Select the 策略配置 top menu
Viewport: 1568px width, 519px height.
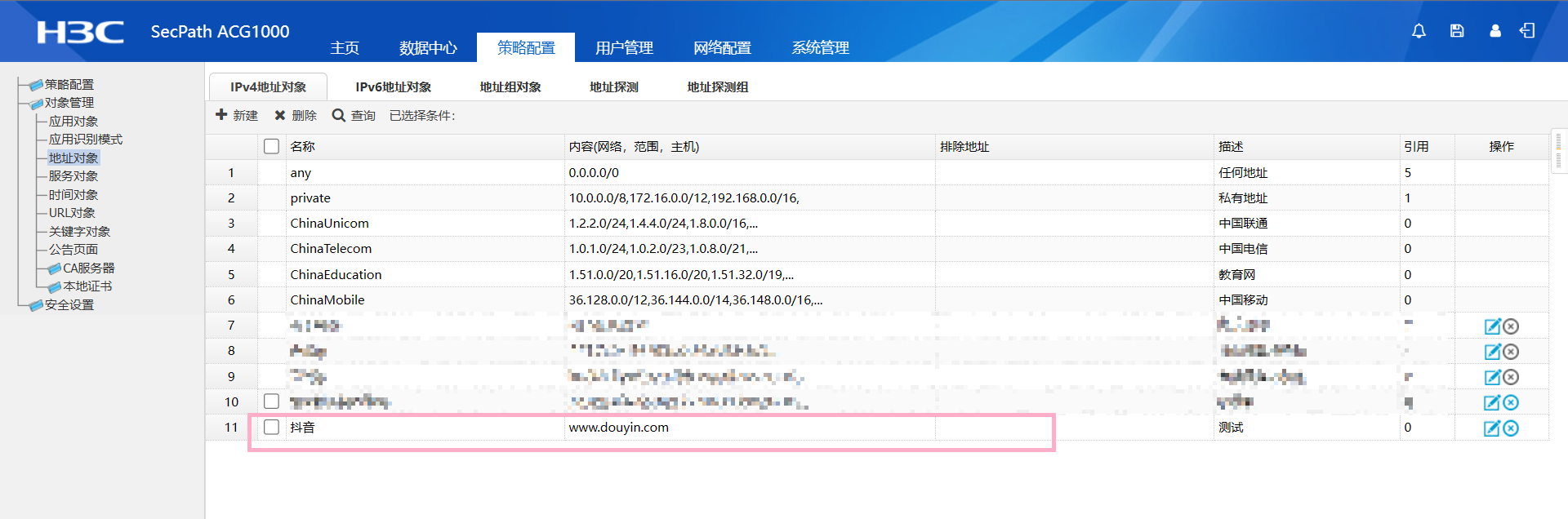[x=526, y=48]
